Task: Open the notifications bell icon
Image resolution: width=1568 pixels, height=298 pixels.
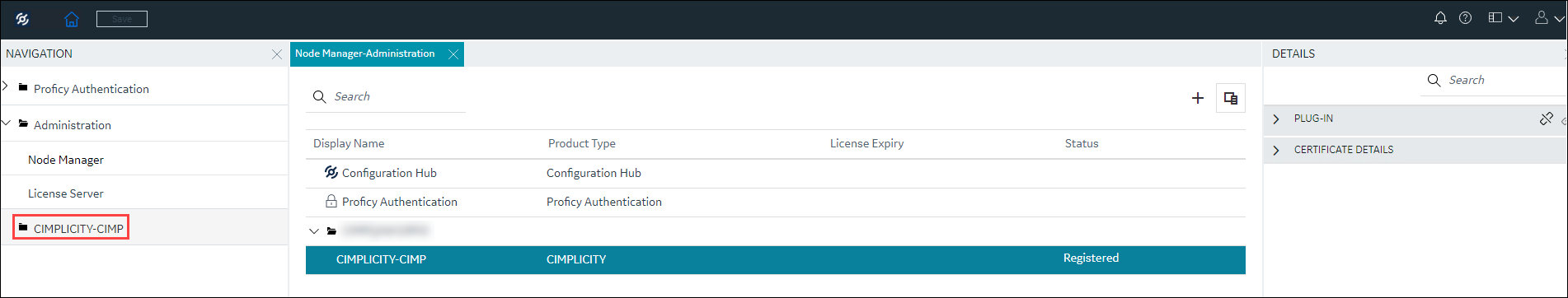Action: coord(1440,18)
